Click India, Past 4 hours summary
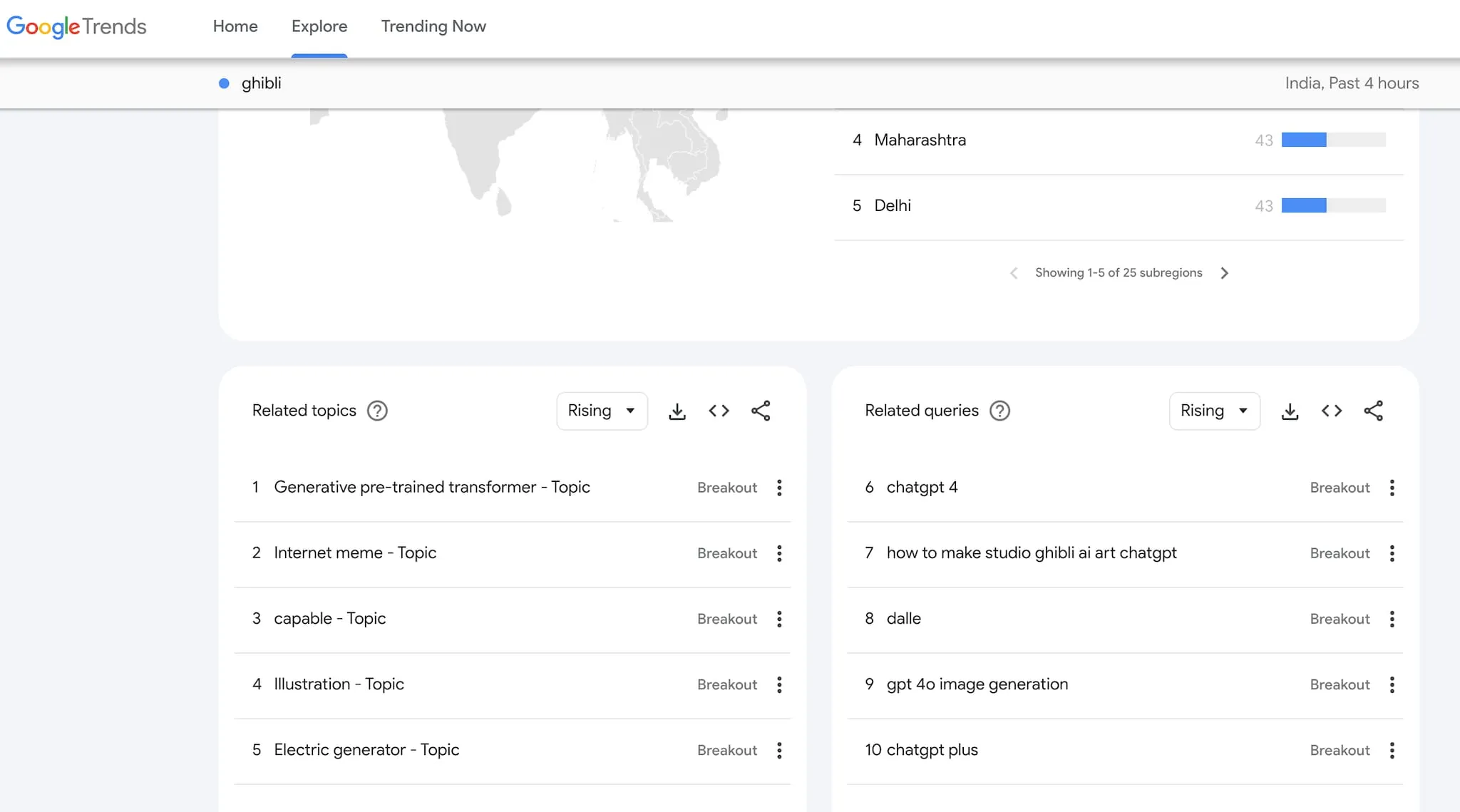The height and width of the screenshot is (812, 1460). [x=1352, y=83]
